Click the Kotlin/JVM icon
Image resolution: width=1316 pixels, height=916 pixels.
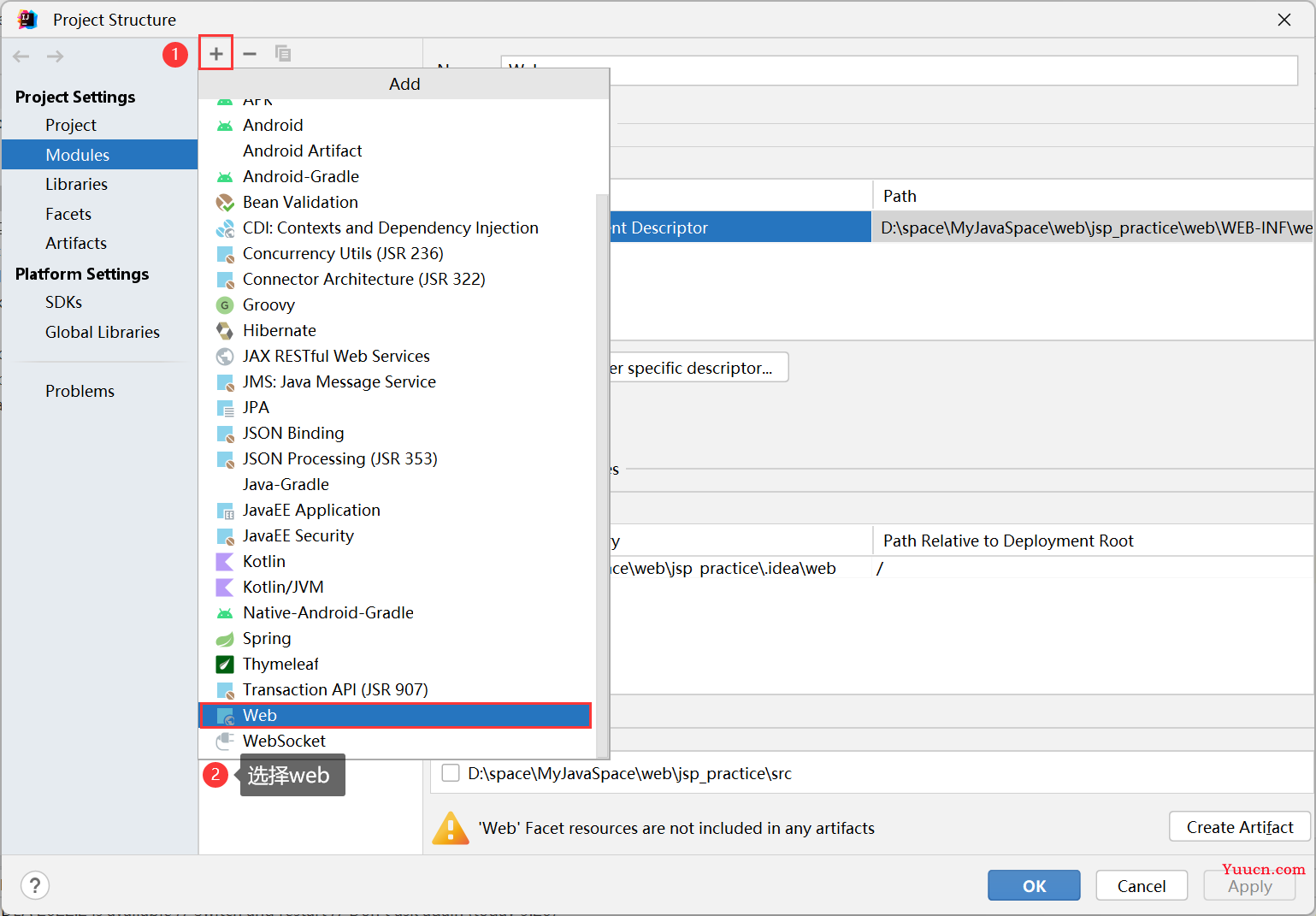tap(225, 588)
